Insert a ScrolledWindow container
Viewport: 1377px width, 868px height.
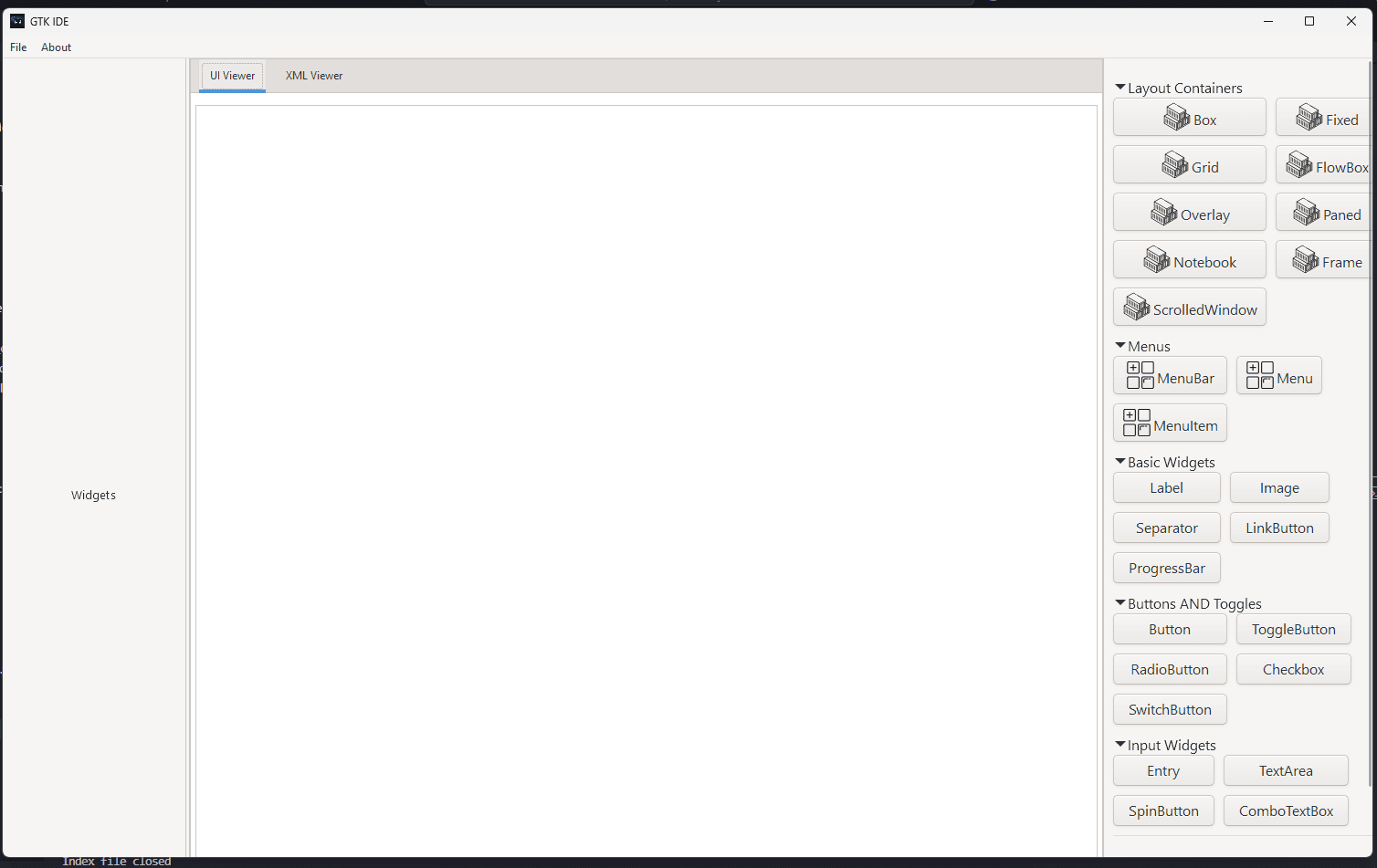tap(1189, 308)
